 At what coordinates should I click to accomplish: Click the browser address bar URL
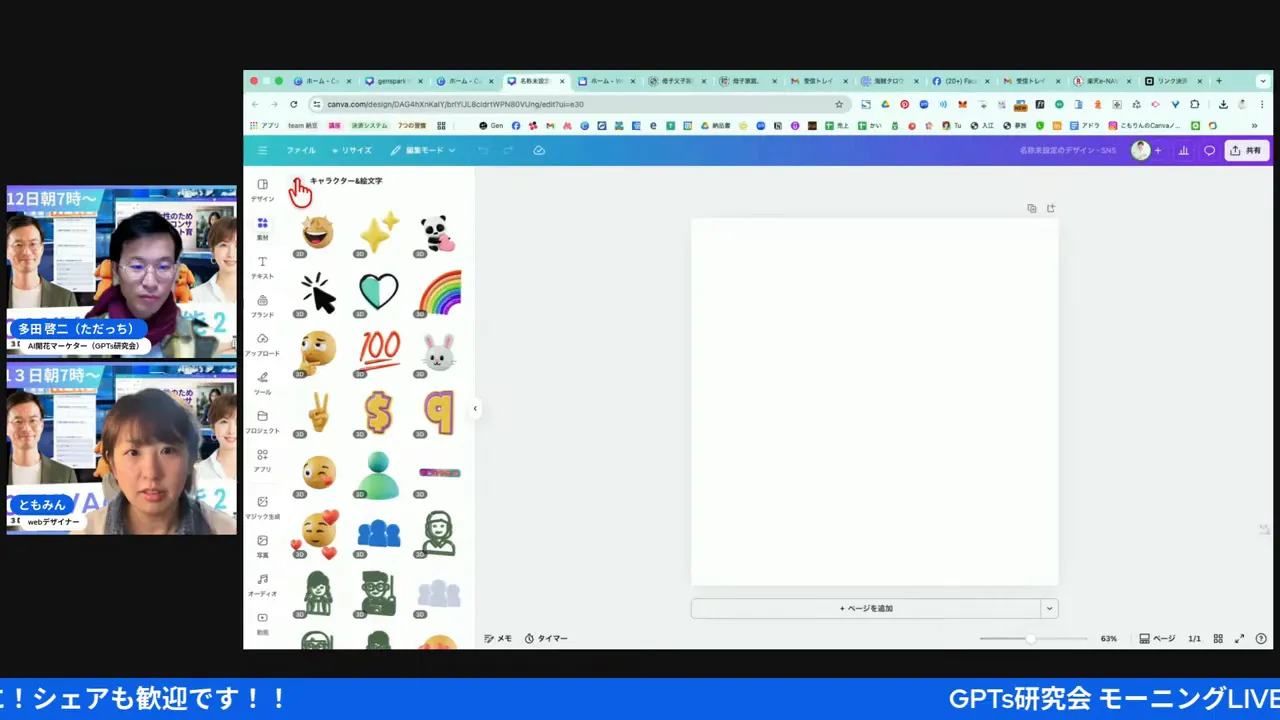[455, 104]
